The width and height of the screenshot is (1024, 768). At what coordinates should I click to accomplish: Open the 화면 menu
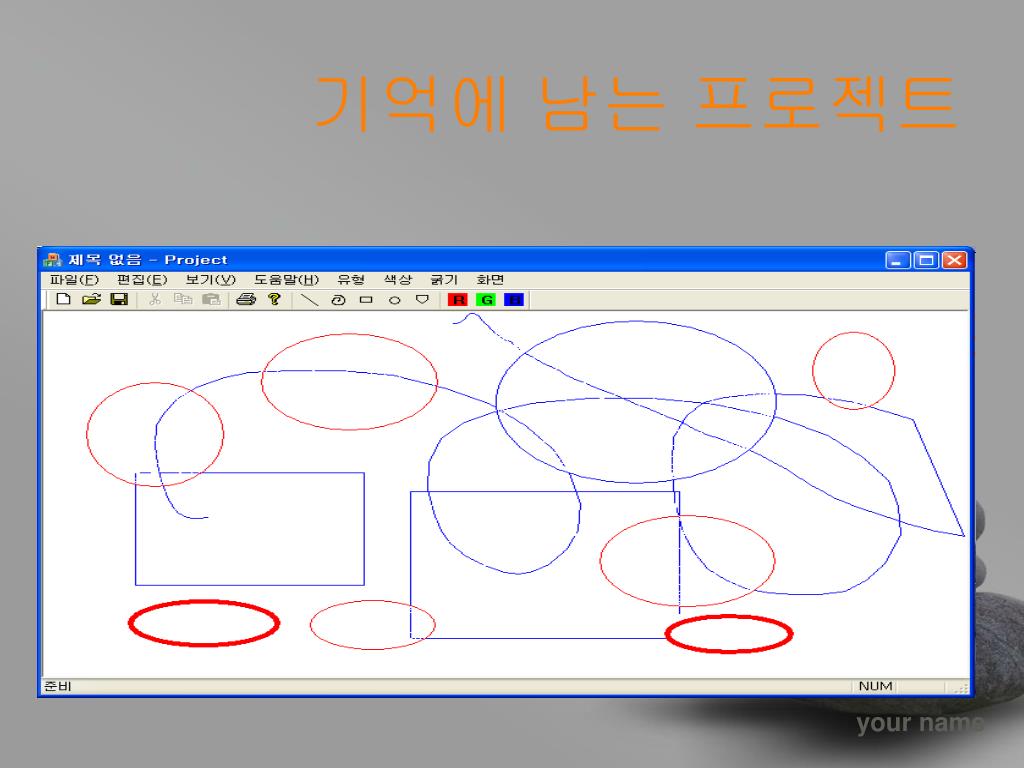coord(490,280)
